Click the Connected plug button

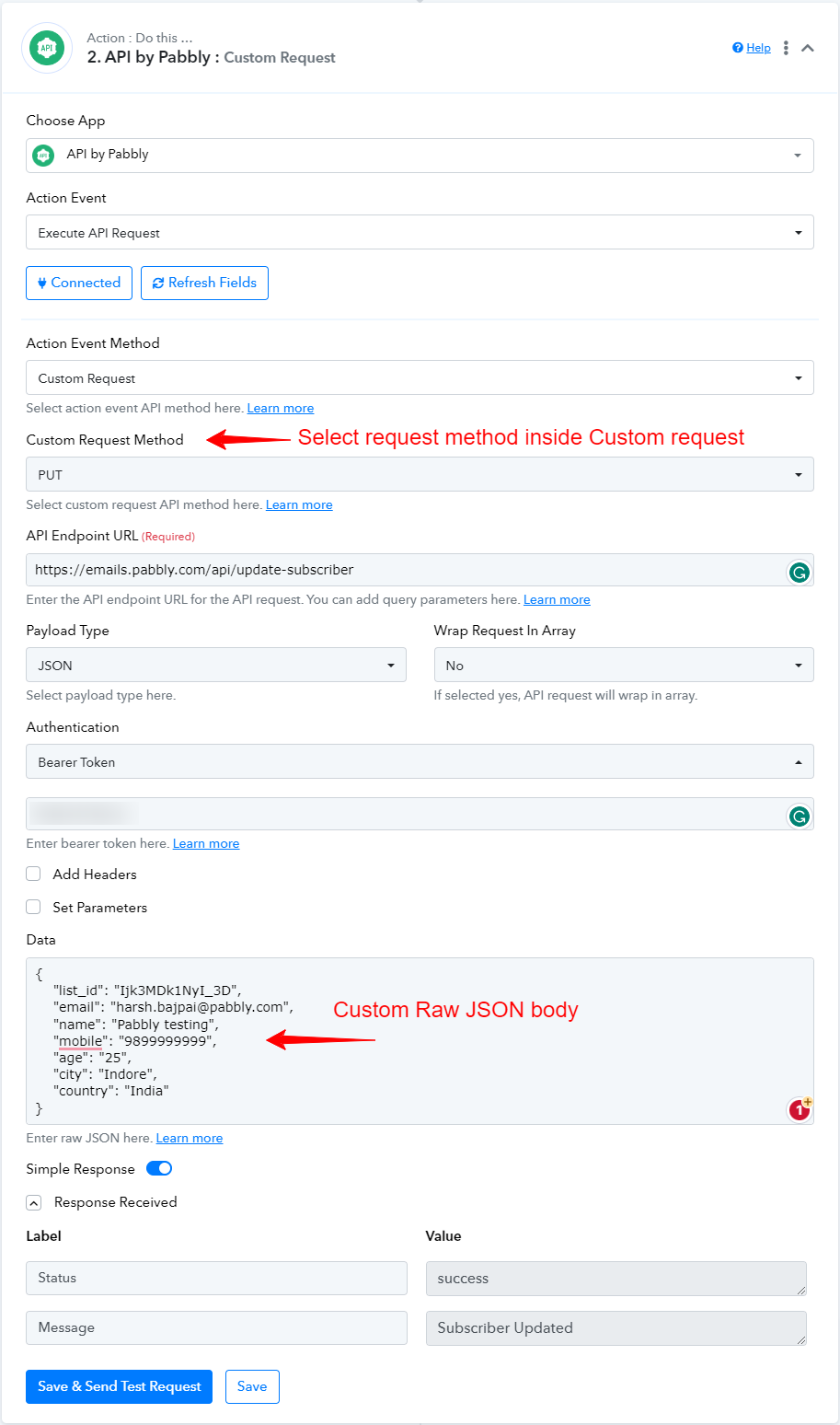click(79, 283)
